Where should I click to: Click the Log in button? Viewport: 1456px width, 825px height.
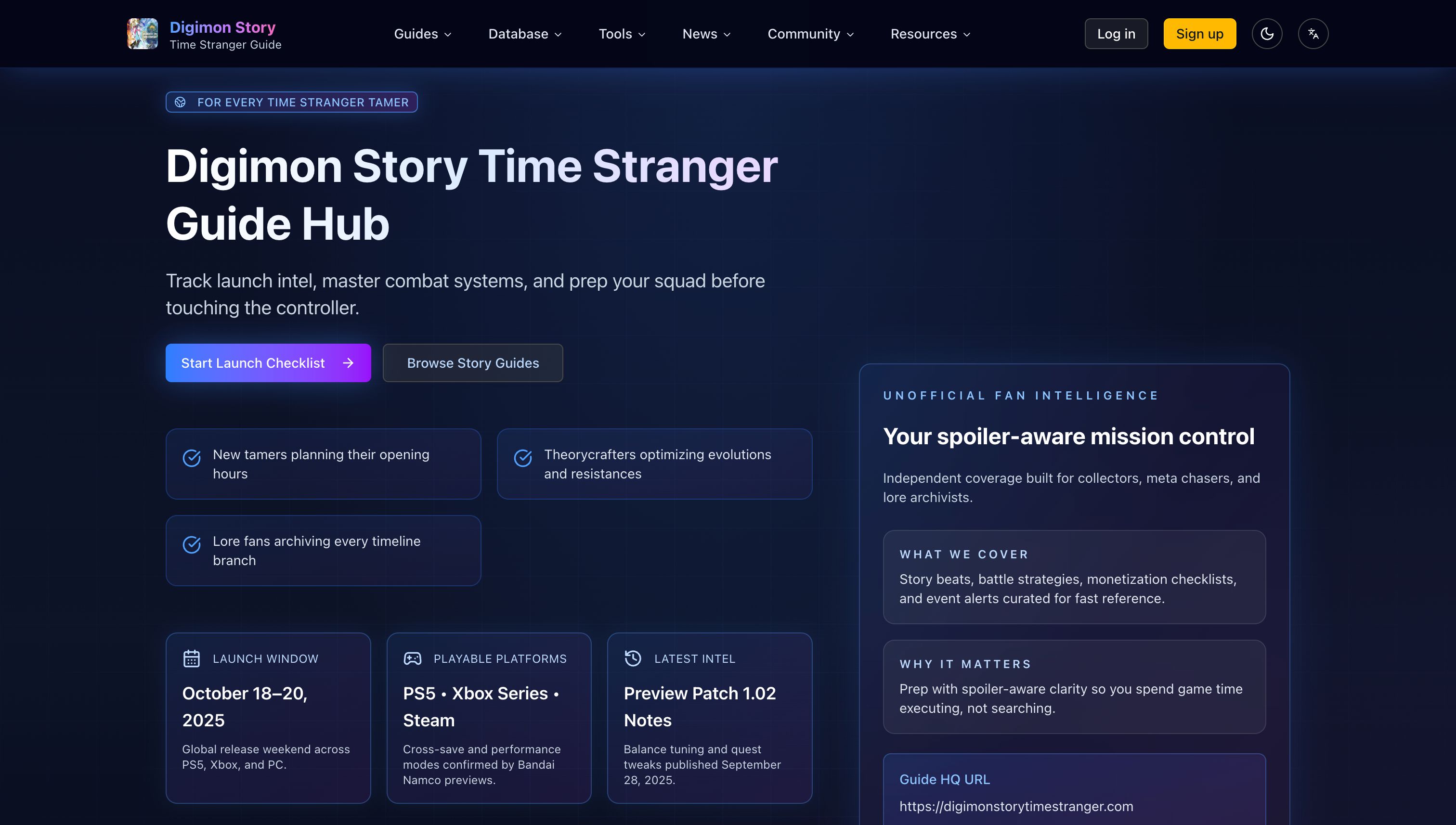click(x=1116, y=33)
